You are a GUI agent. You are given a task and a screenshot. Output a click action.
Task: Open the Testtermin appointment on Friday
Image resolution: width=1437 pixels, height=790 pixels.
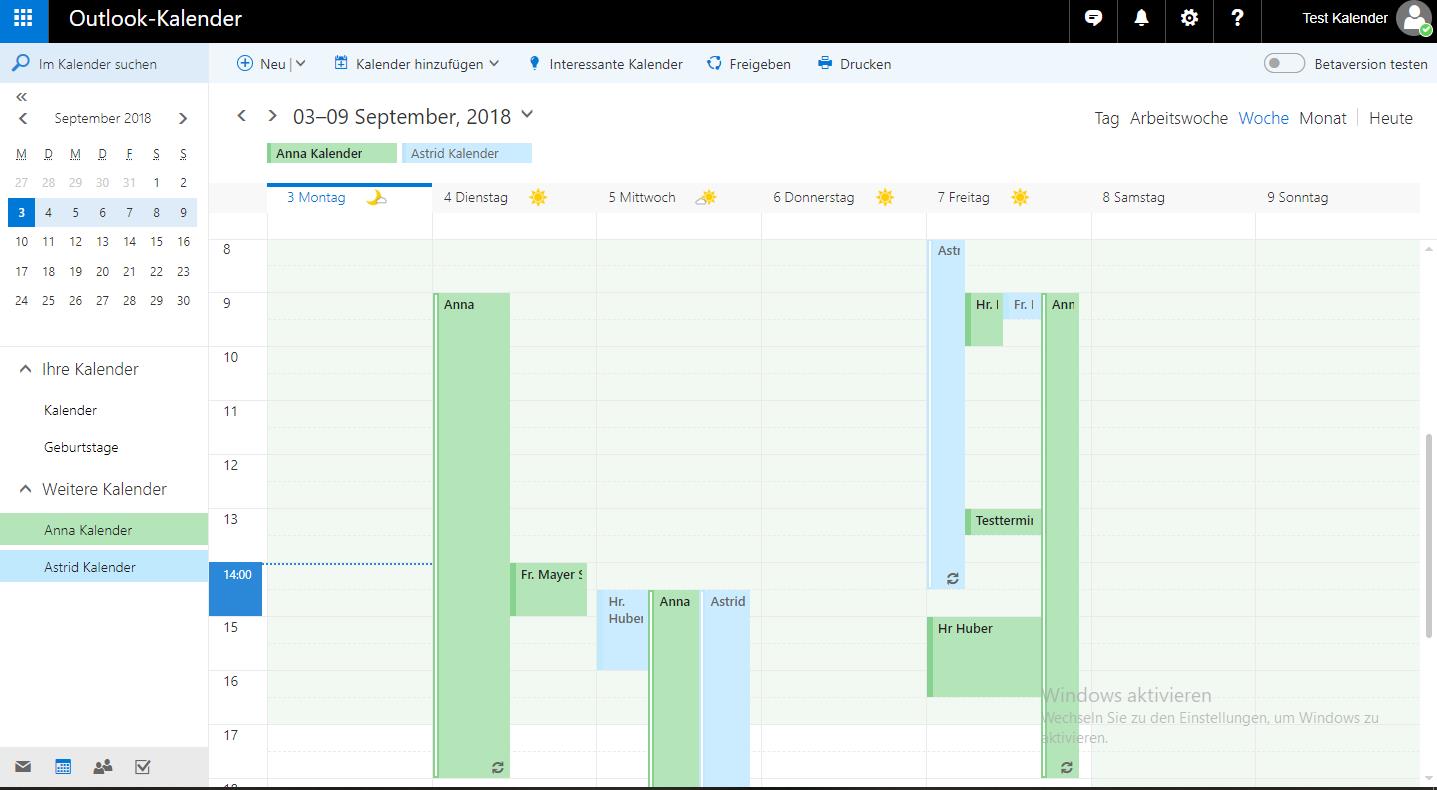[1003, 521]
